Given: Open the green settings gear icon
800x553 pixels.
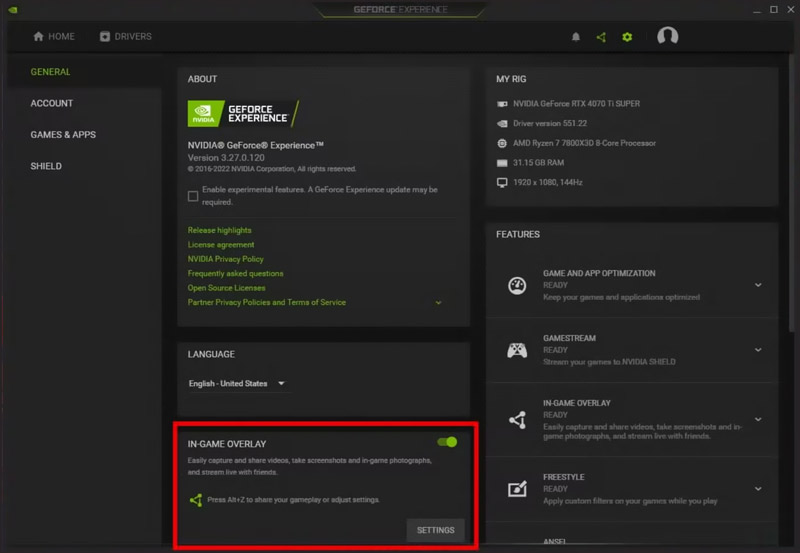Looking at the screenshot, I should tap(627, 37).
